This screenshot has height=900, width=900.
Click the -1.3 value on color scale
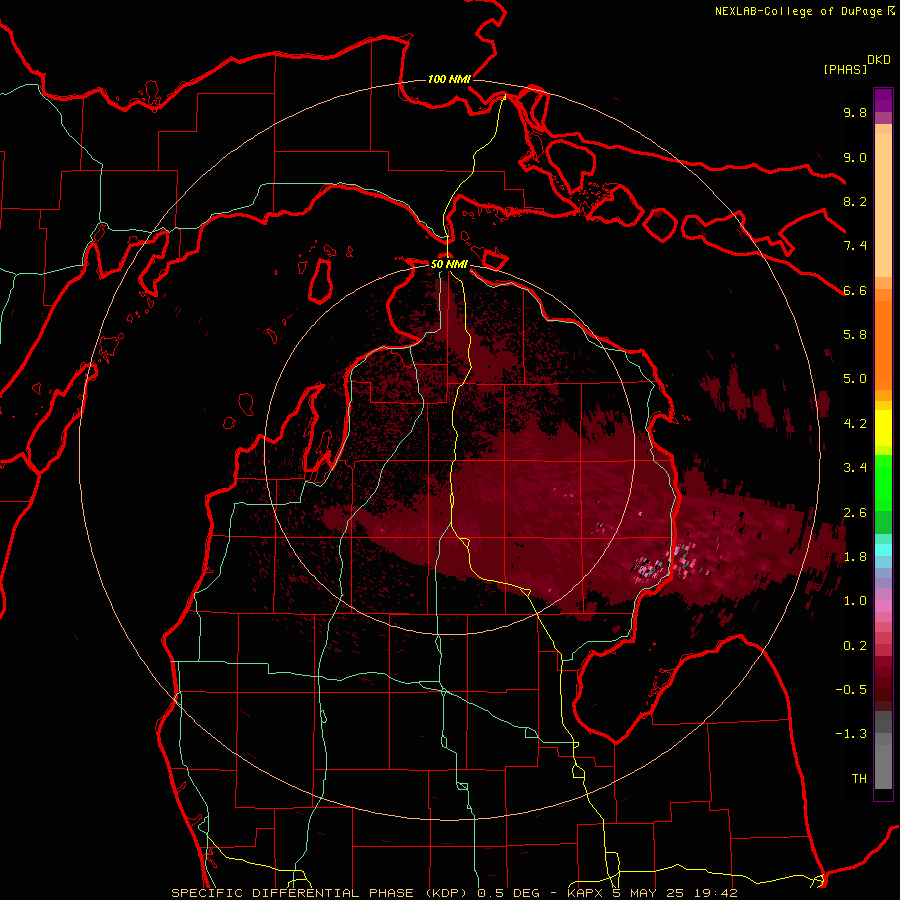click(851, 734)
